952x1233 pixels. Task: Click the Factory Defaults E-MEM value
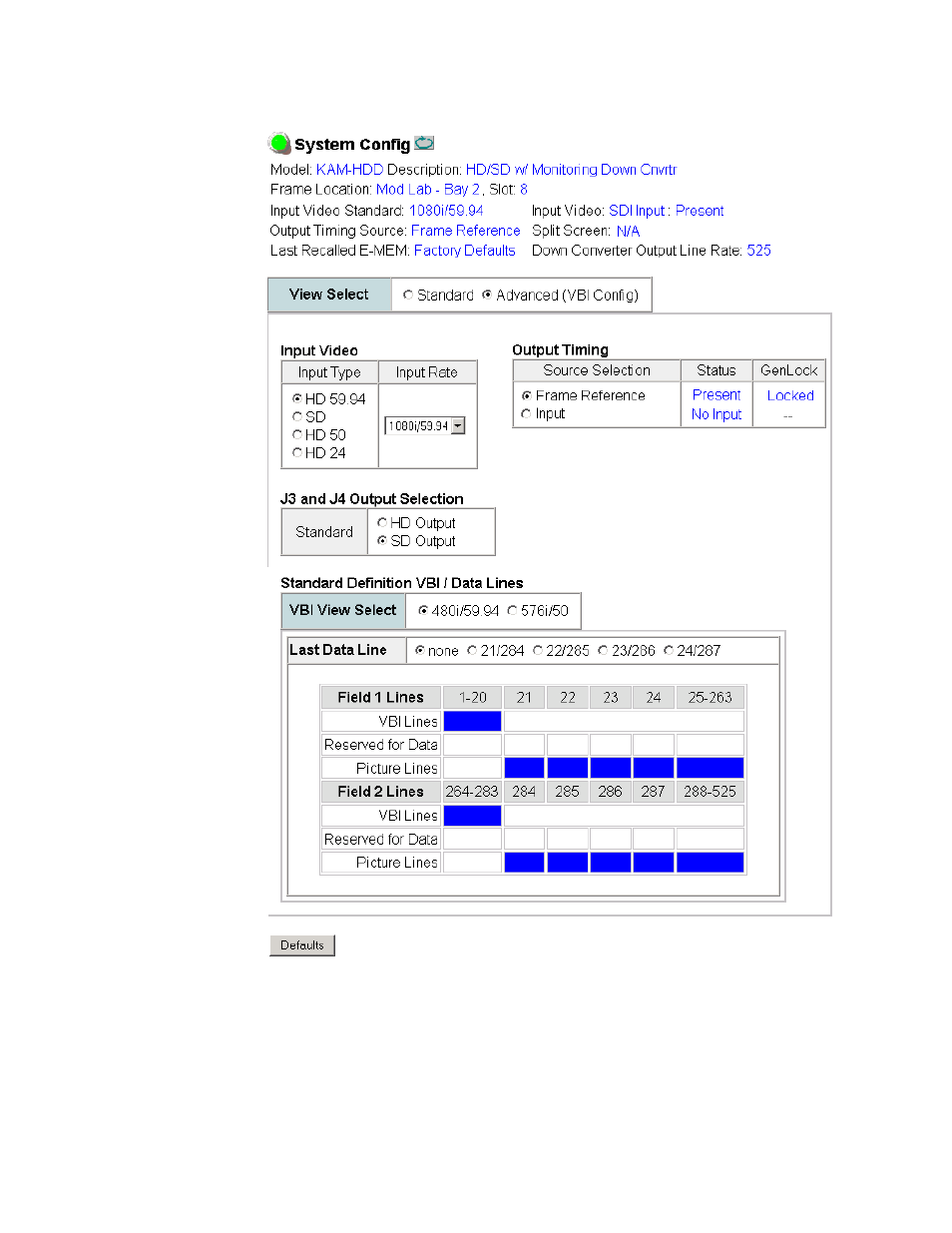pos(465,251)
